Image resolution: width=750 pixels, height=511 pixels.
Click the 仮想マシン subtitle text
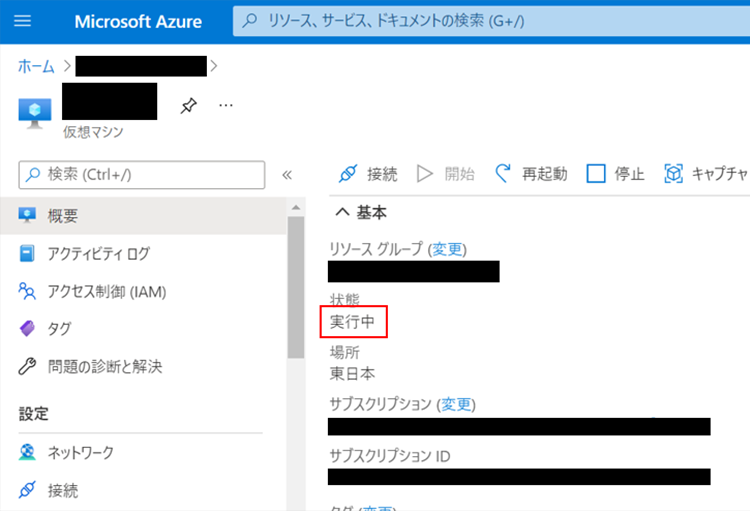[x=93, y=132]
